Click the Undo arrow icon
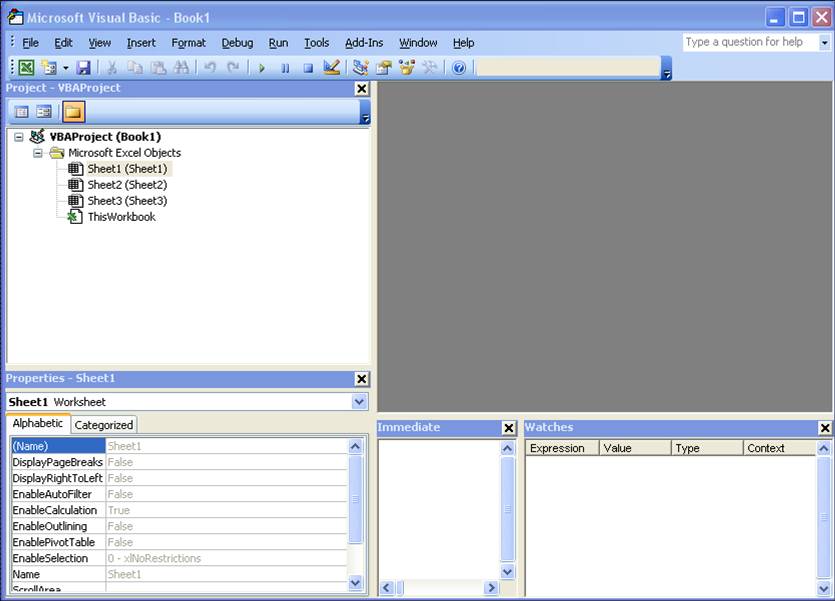835x601 pixels. (210, 68)
